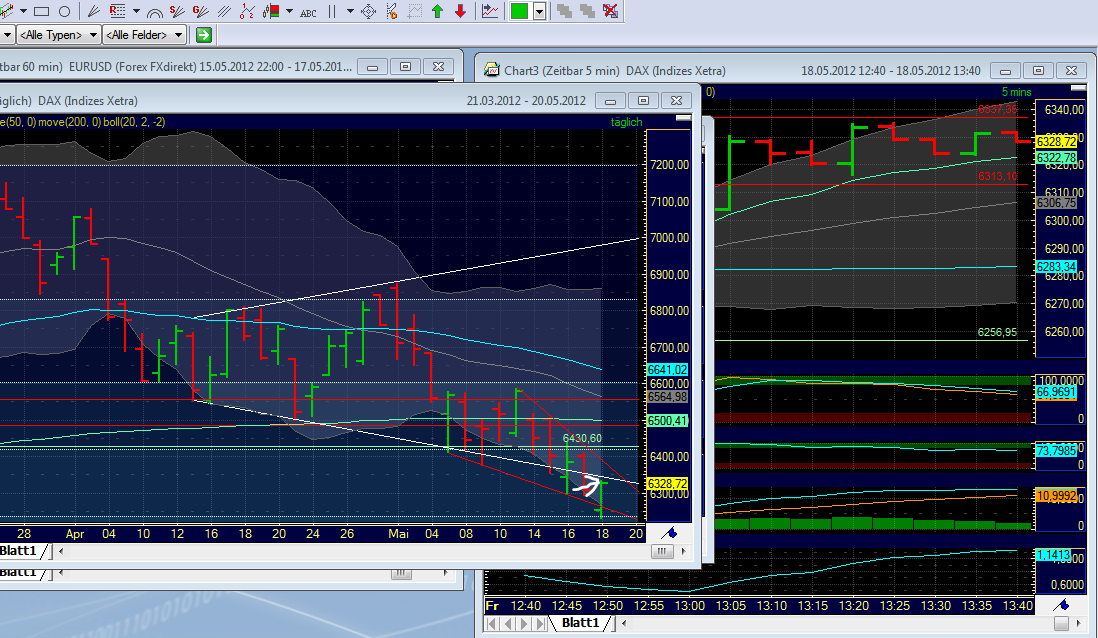Select the Blatt1 tab of the Chart3 window

580,622
